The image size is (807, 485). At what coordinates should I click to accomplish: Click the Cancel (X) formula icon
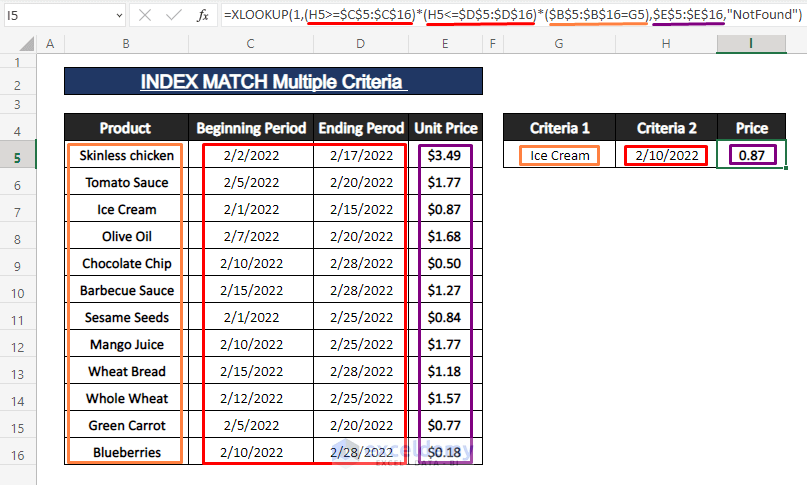145,15
